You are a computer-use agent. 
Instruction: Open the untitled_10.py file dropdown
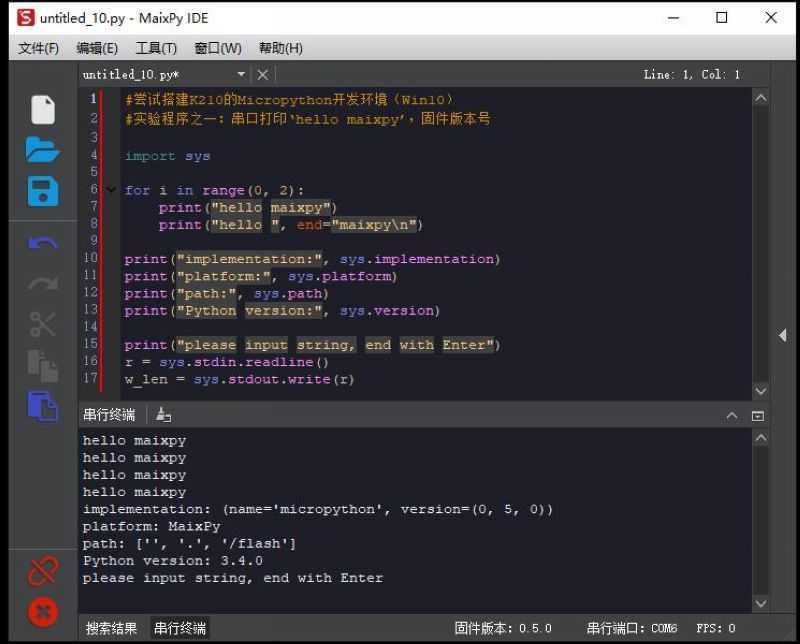point(241,75)
